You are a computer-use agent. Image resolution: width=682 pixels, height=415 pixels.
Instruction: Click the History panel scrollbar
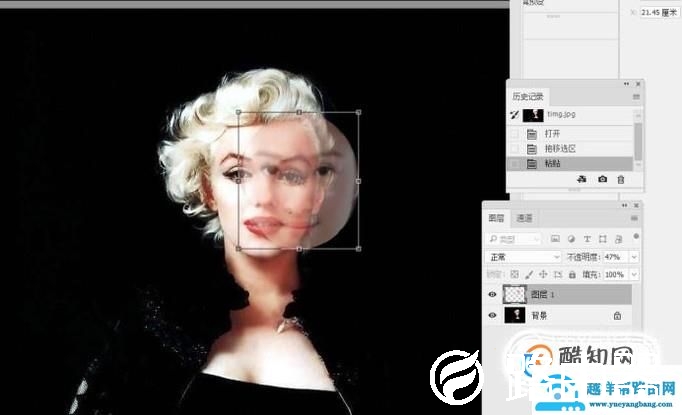[x=638, y=141]
